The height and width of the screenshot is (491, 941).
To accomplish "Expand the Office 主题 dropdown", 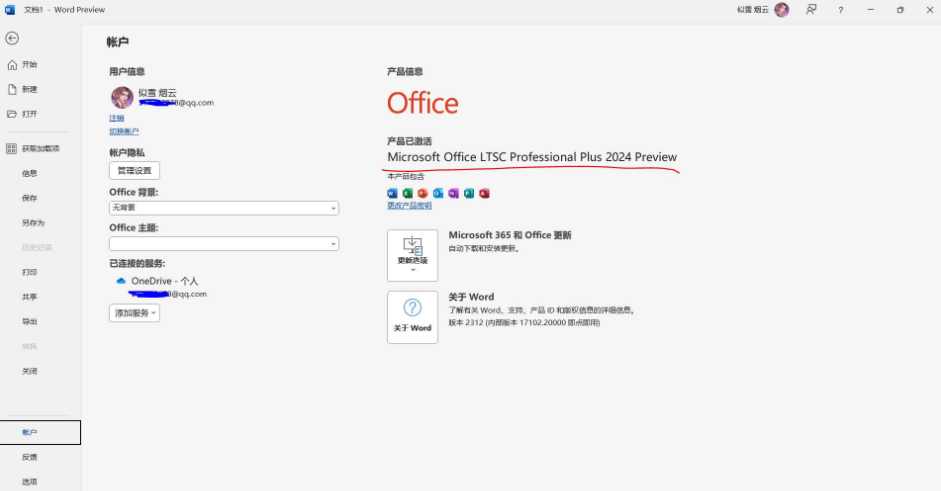I will (x=224, y=244).
